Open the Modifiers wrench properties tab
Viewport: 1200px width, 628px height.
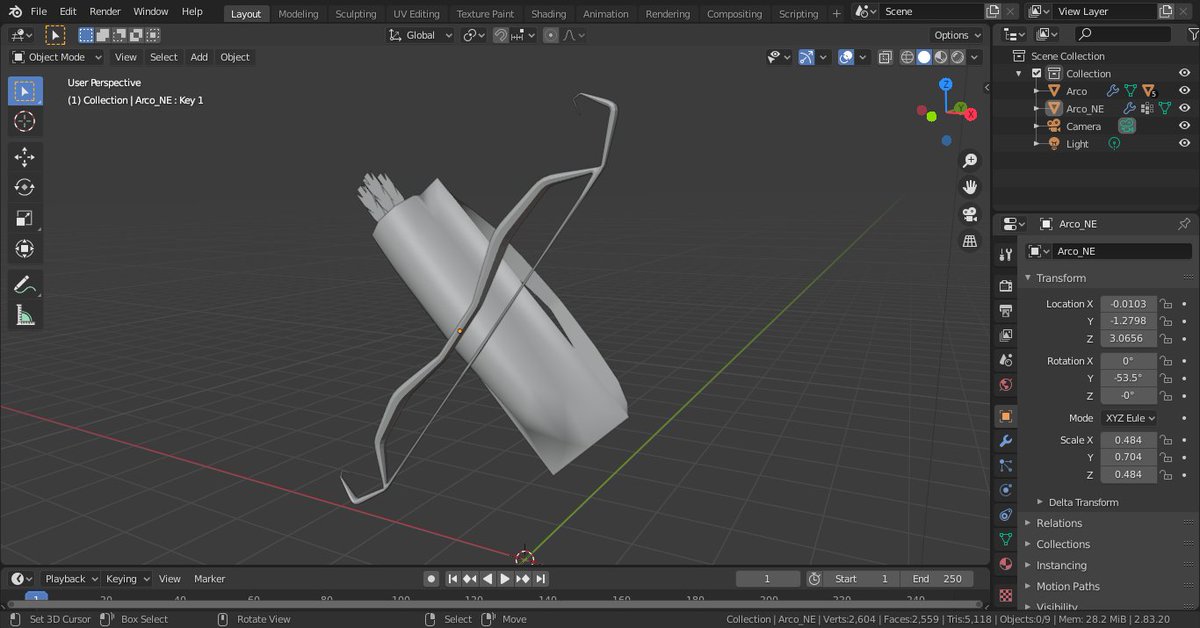pos(1006,441)
